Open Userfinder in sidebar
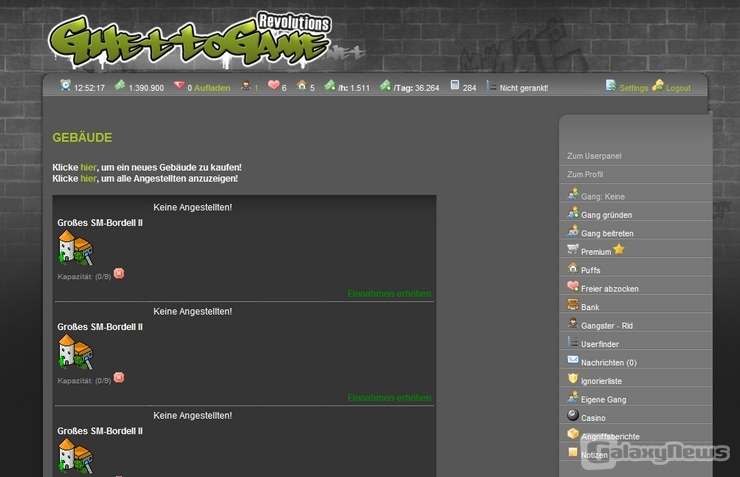The height and width of the screenshot is (477, 740). (600, 344)
